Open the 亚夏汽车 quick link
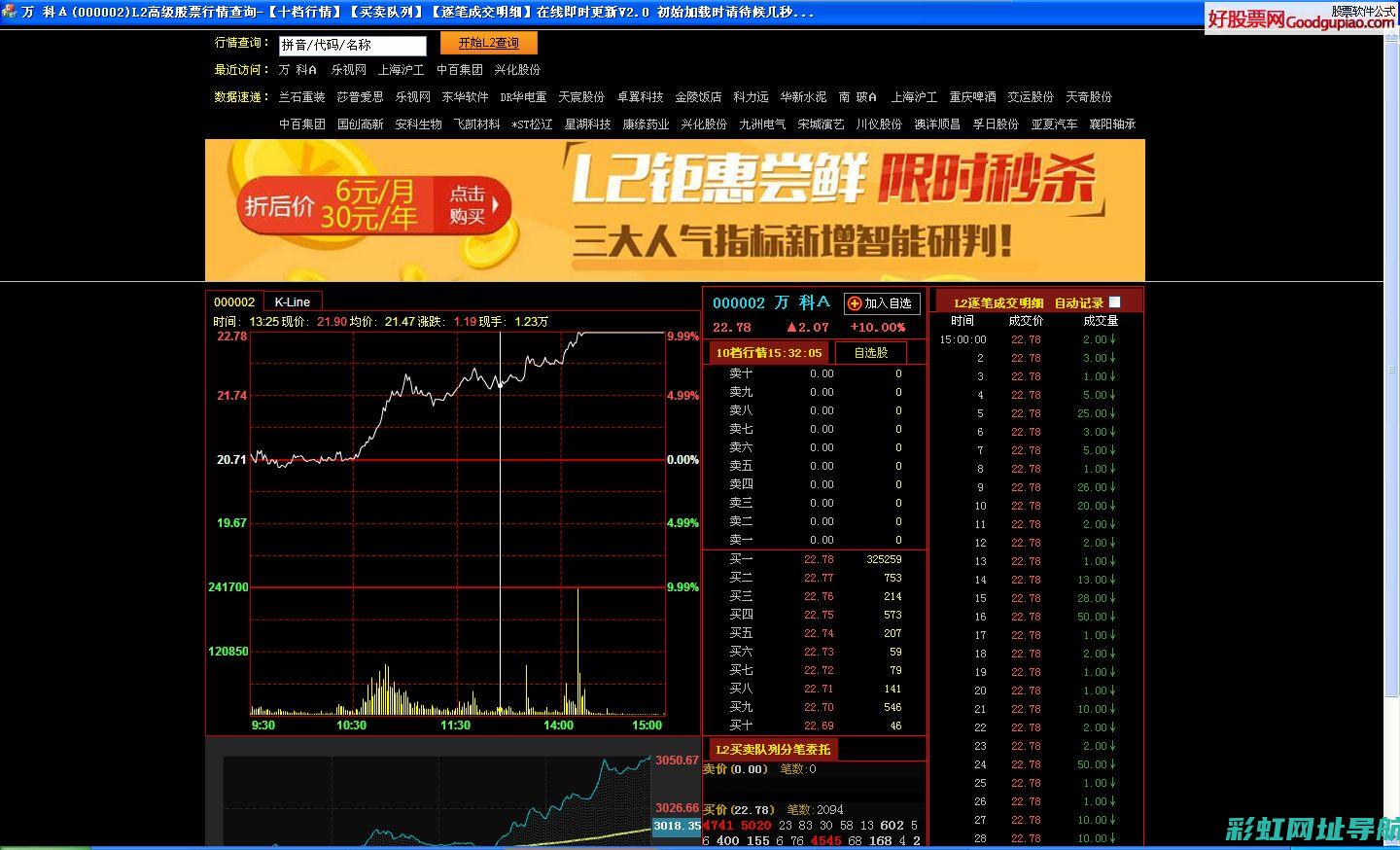Screen dimensions: 1400x850 tap(1054, 124)
